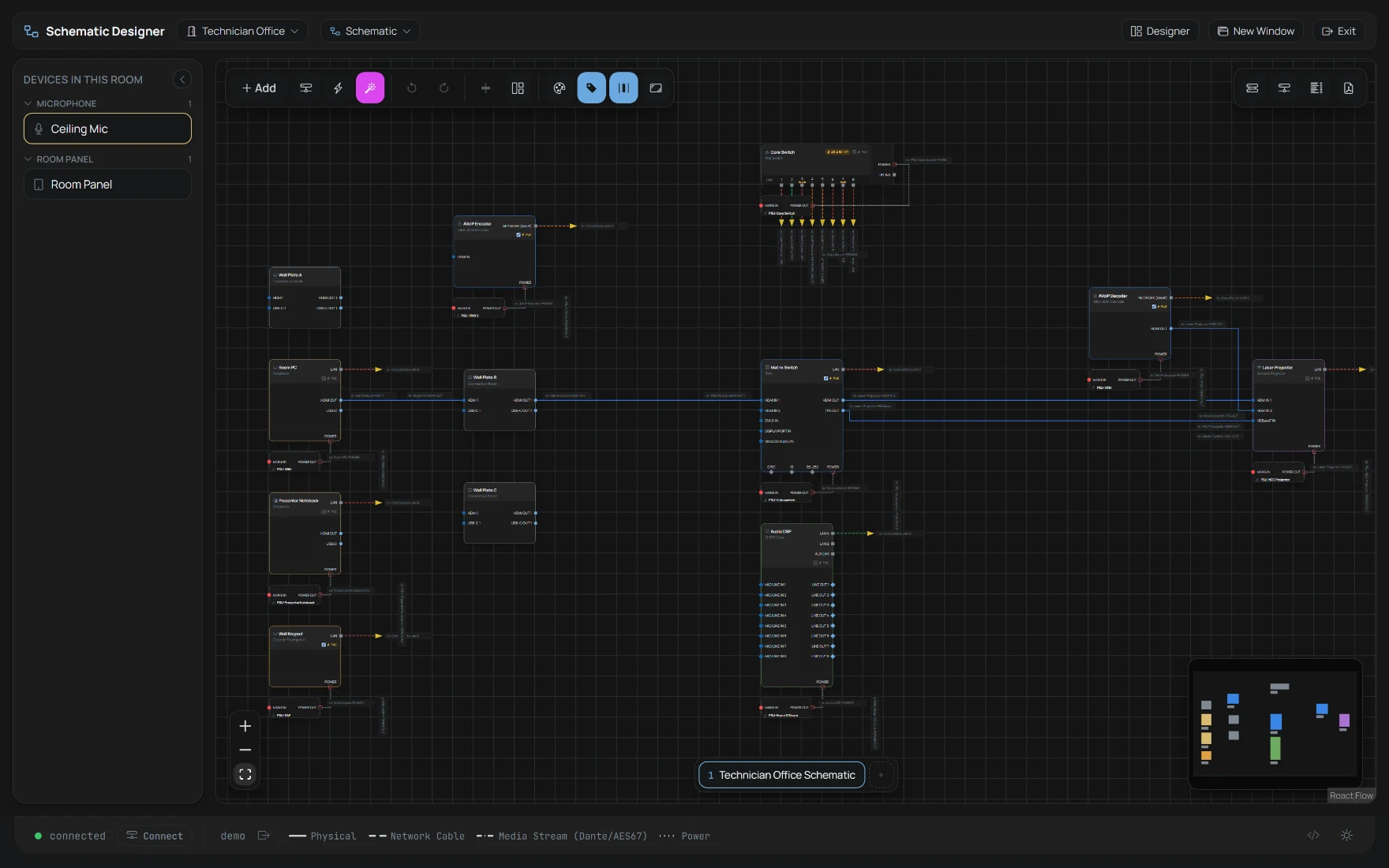Viewport: 1389px width, 868px height.
Task: Click the undo arrow icon
Action: [412, 88]
